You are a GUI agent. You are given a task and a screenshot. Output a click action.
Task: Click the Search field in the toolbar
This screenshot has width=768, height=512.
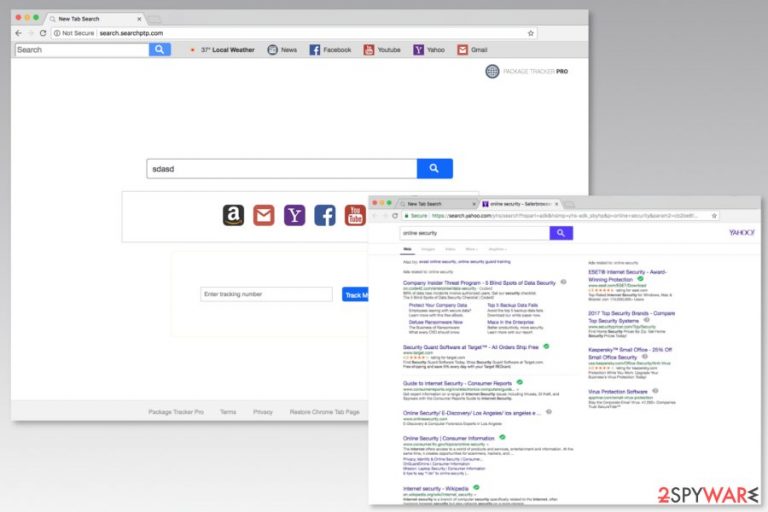pos(82,49)
